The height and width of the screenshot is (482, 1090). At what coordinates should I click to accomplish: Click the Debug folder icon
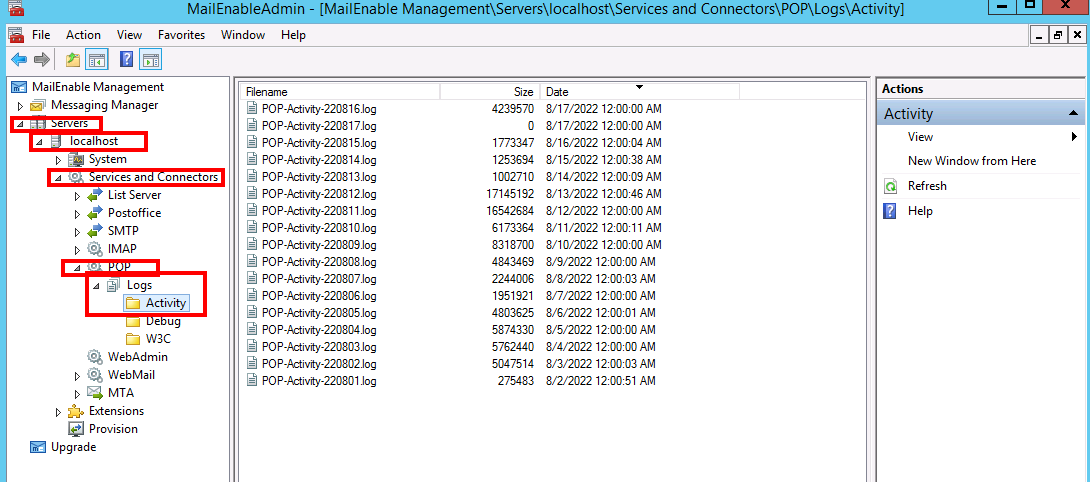[133, 321]
